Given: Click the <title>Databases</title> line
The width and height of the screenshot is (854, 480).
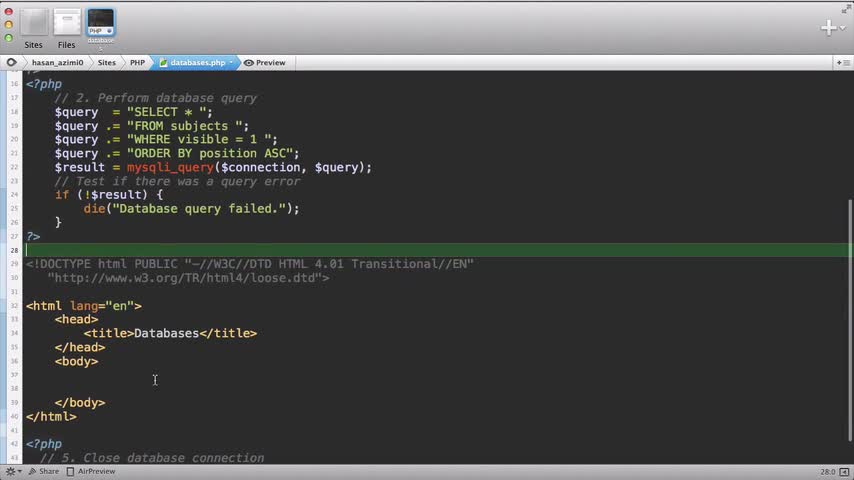Looking at the screenshot, I should point(170,333).
